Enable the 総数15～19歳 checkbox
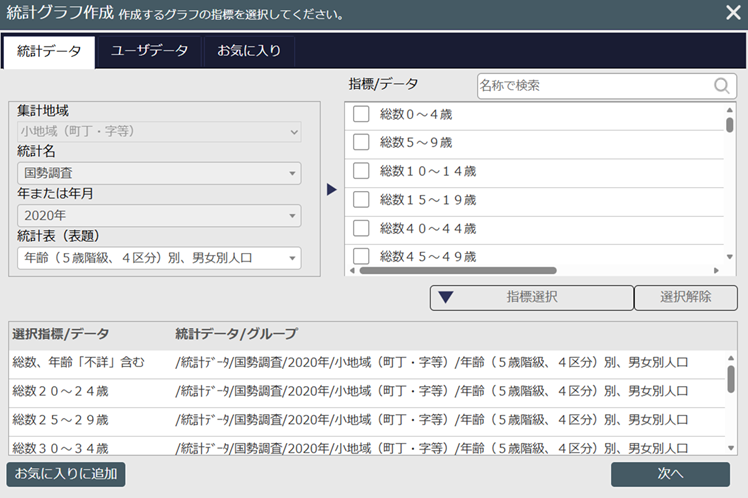This screenshot has height=498, width=748. [x=361, y=199]
